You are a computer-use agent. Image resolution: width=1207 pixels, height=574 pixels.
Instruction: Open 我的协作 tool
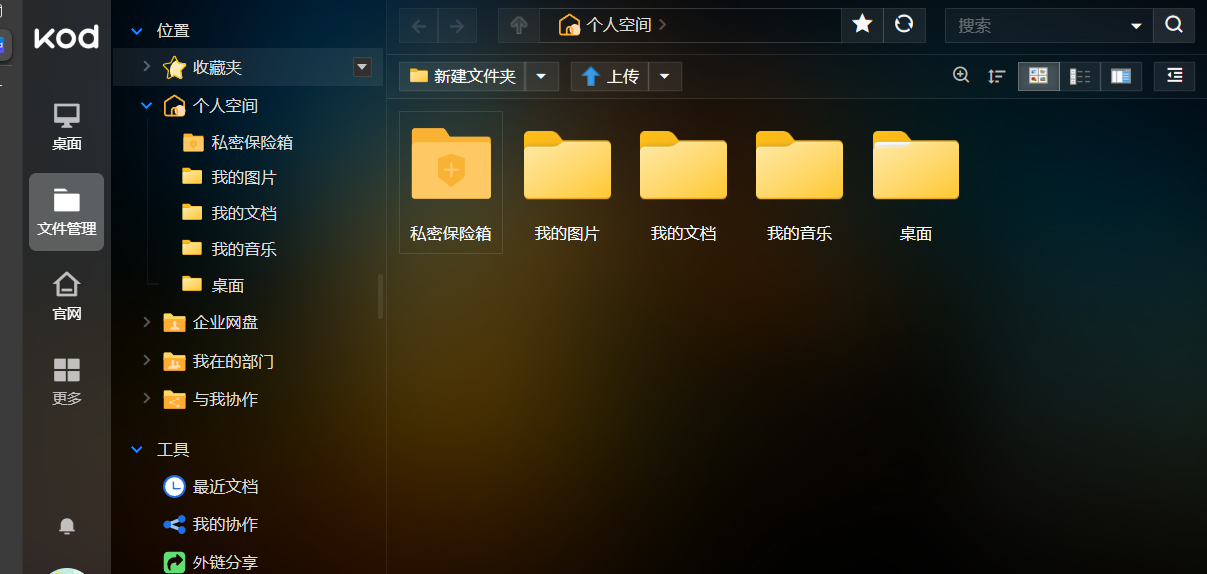(225, 524)
